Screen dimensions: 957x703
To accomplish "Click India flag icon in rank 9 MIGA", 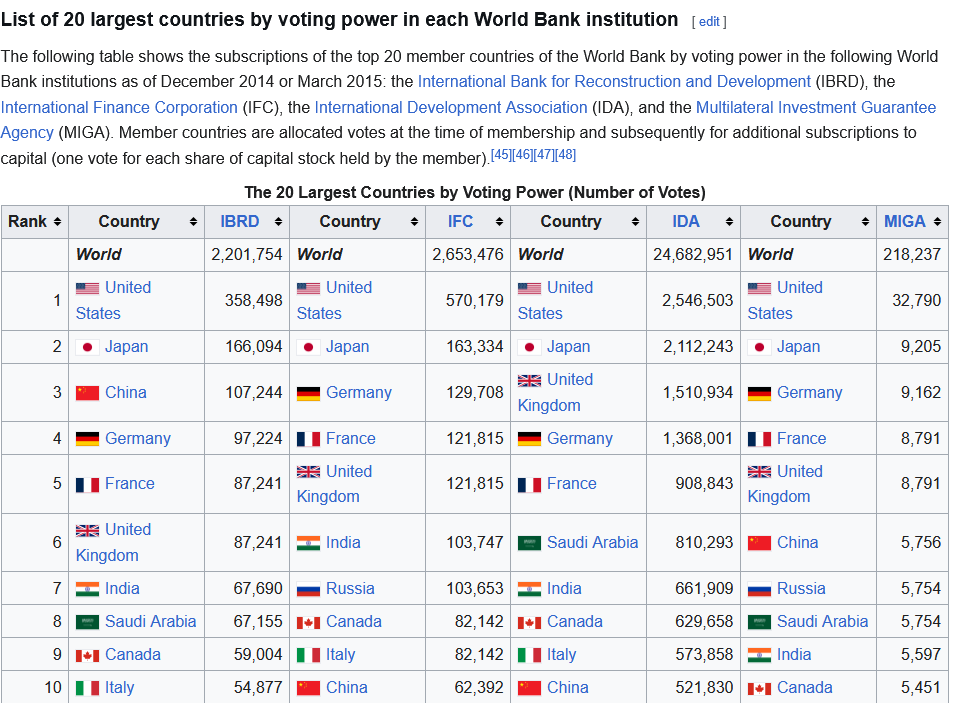I will coord(759,655).
